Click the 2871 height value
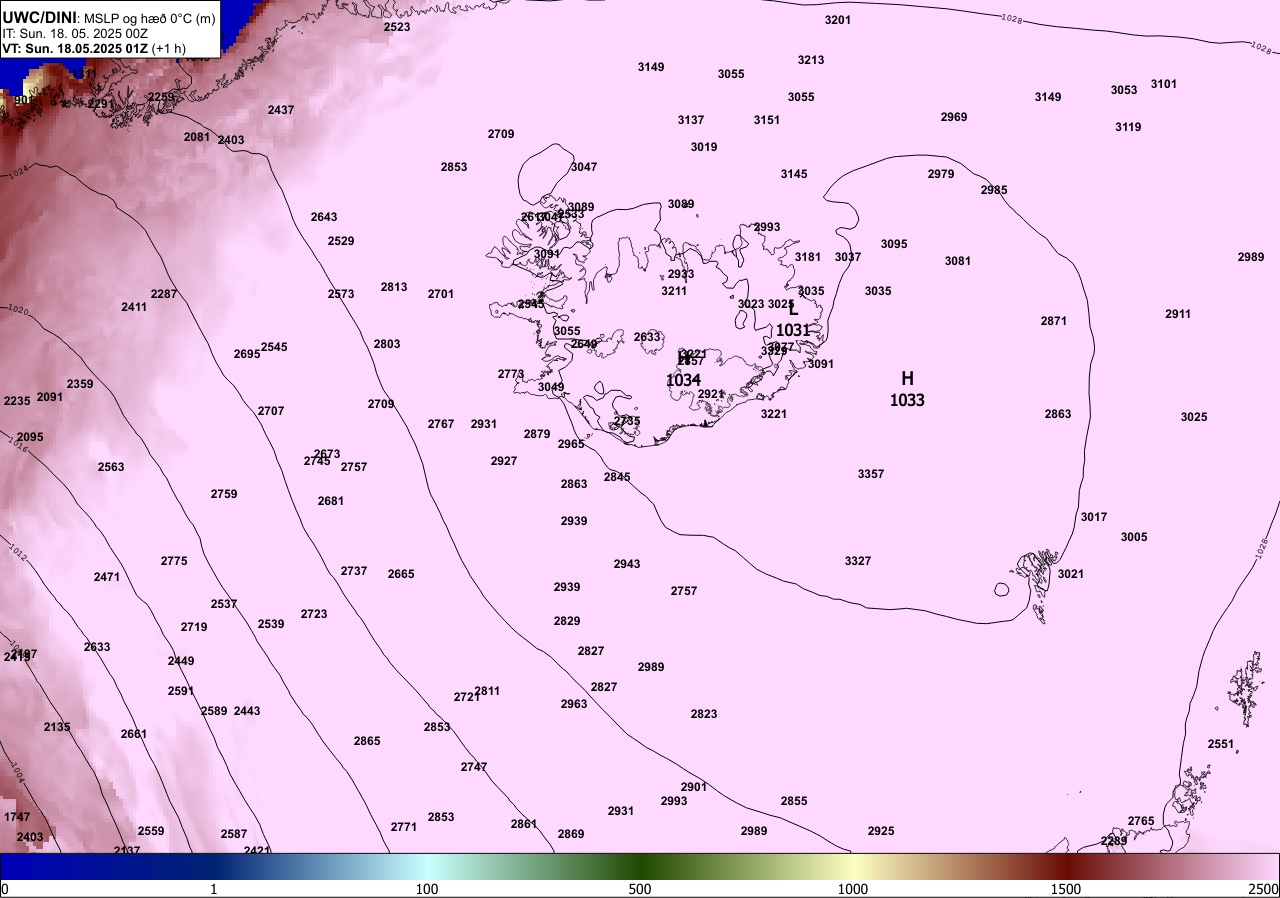 [x=1054, y=321]
